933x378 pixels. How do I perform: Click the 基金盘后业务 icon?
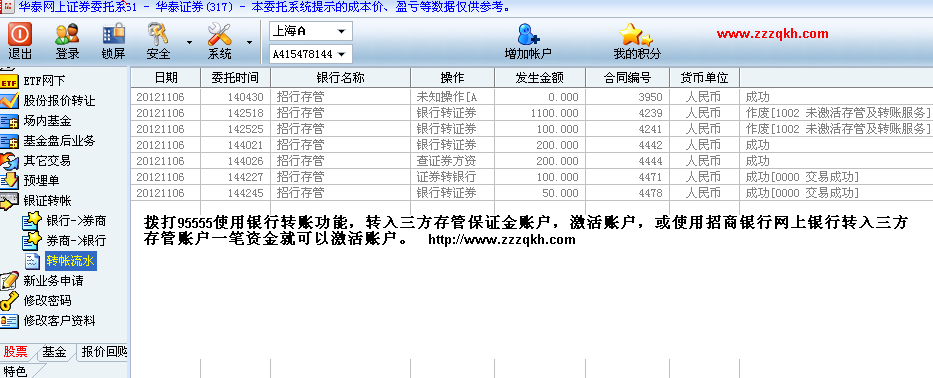click(x=9, y=141)
